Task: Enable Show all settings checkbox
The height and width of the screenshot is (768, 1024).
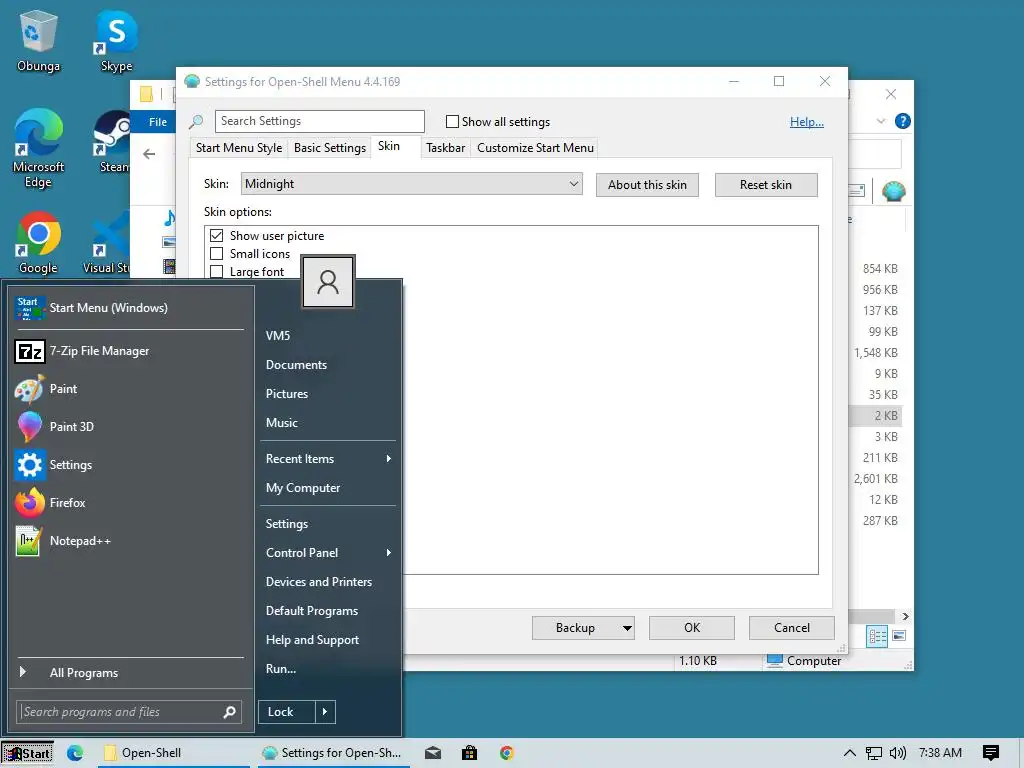Action: click(452, 121)
